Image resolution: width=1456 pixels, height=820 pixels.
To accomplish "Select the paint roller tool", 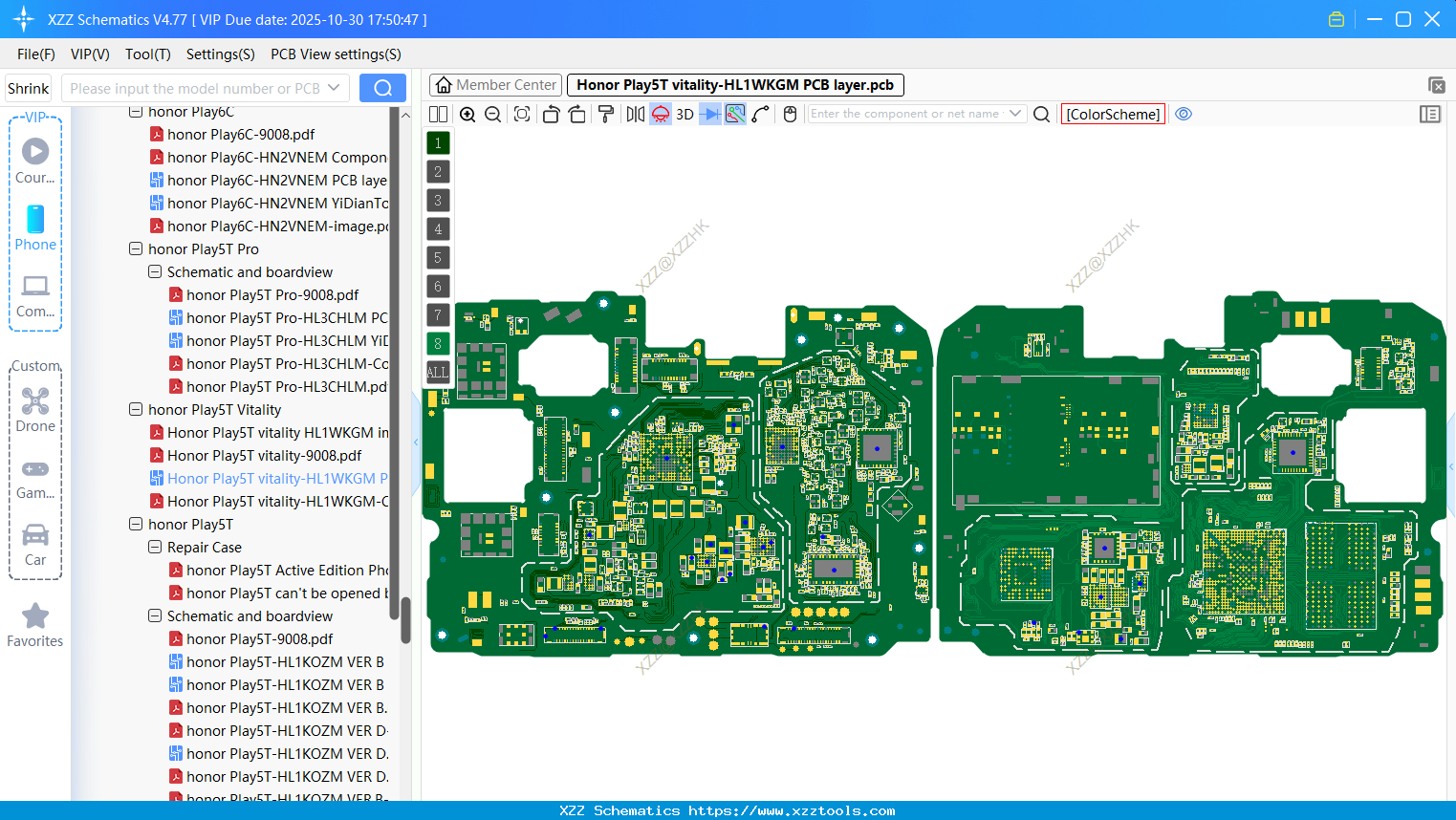I will coord(606,114).
